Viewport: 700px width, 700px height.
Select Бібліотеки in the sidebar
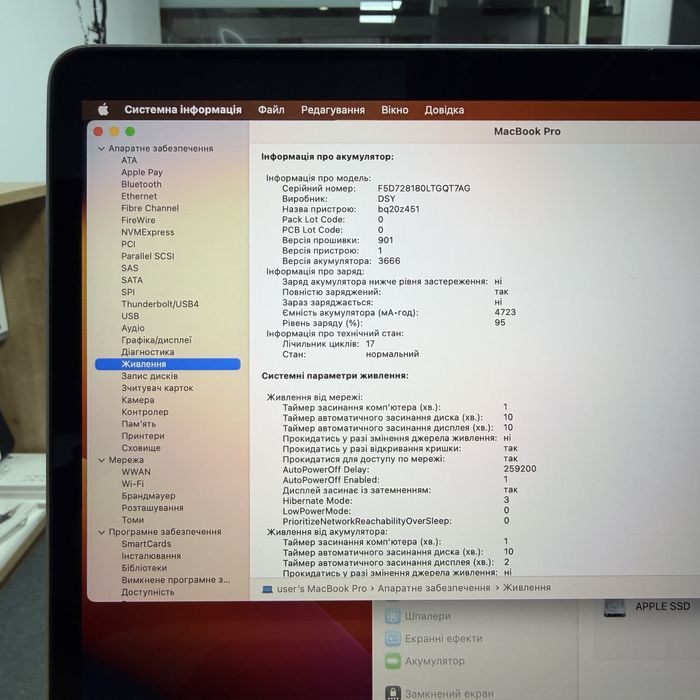pos(144,568)
